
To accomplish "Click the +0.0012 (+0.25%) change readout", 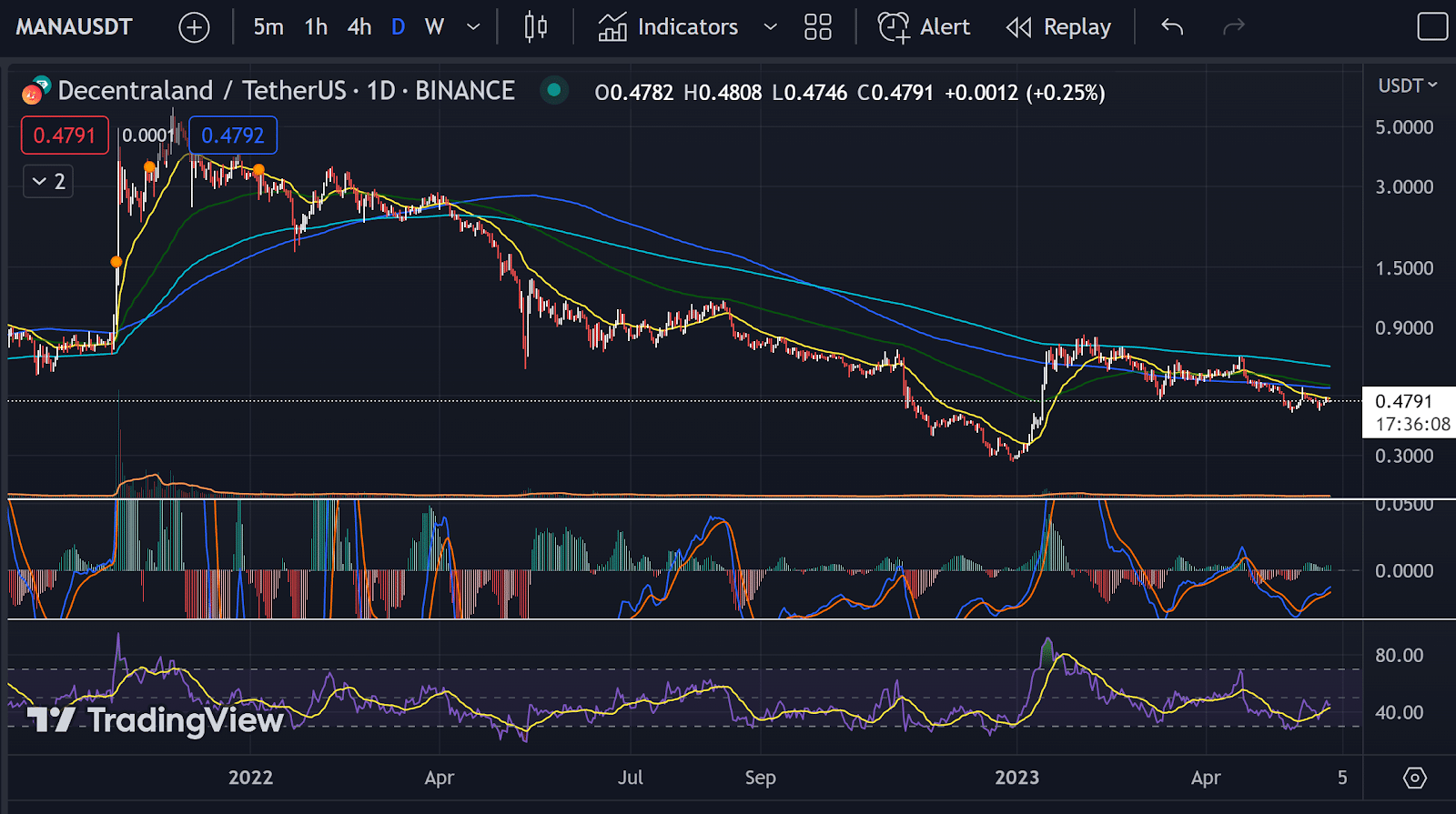I will coord(1025,93).
